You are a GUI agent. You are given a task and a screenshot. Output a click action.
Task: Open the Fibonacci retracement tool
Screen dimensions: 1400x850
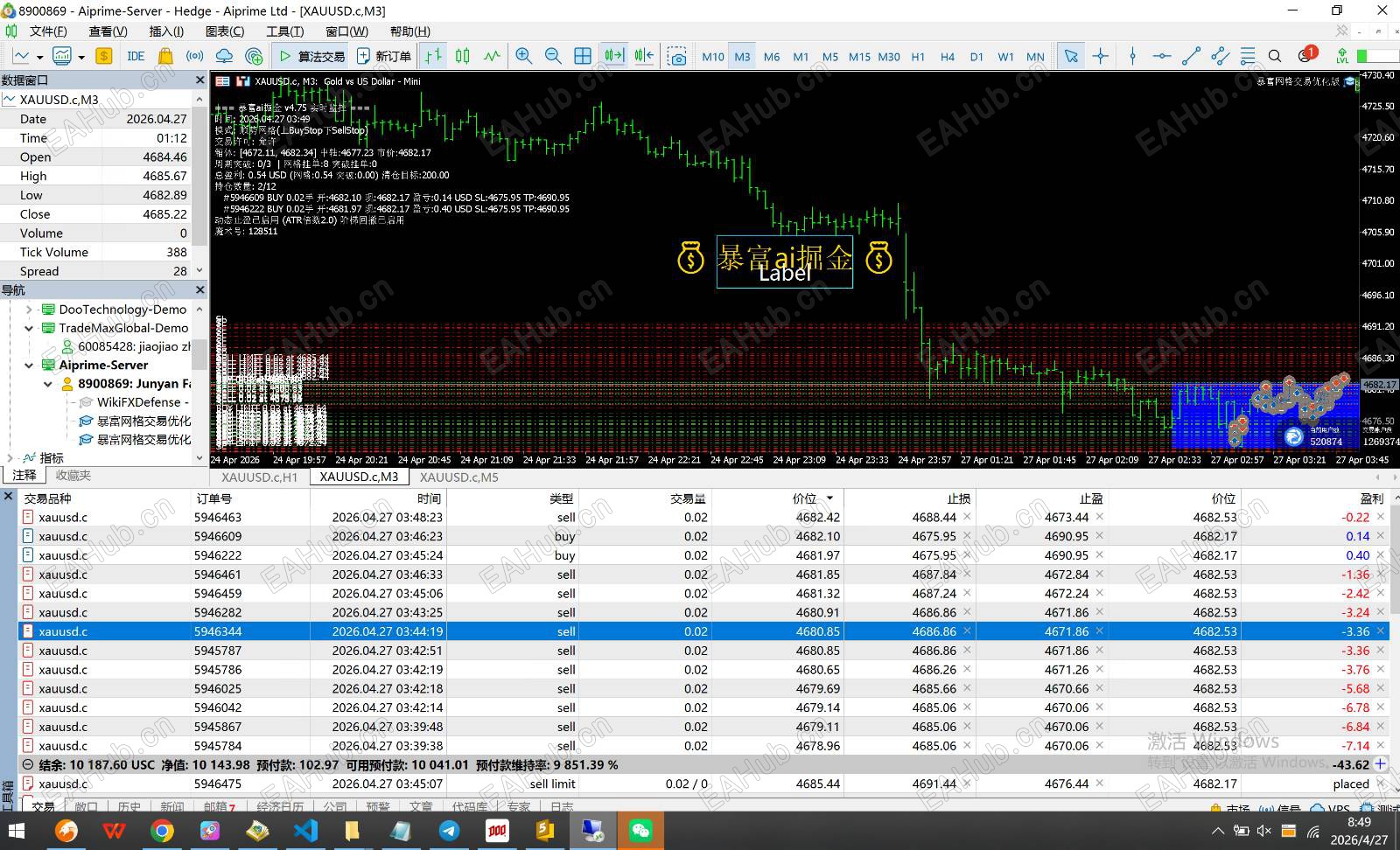1248,56
